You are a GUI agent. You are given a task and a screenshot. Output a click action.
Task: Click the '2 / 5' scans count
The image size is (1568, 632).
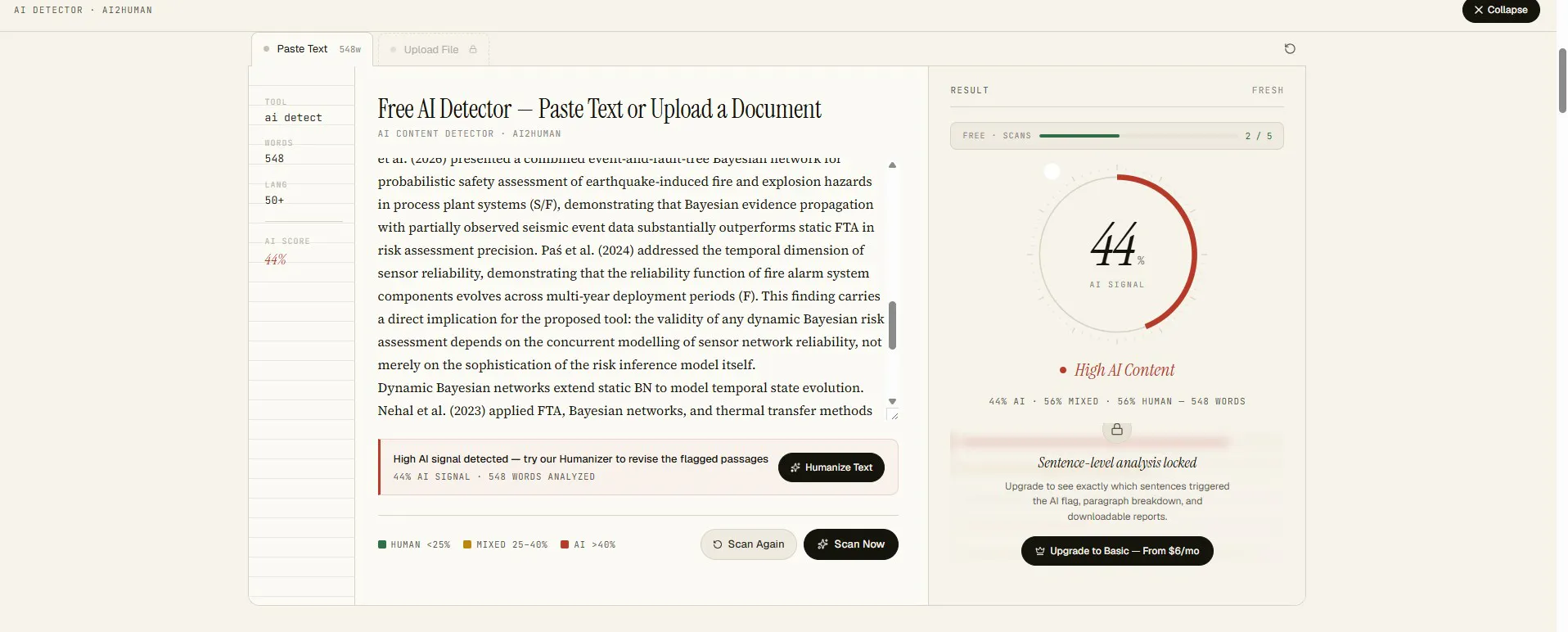(x=1259, y=136)
